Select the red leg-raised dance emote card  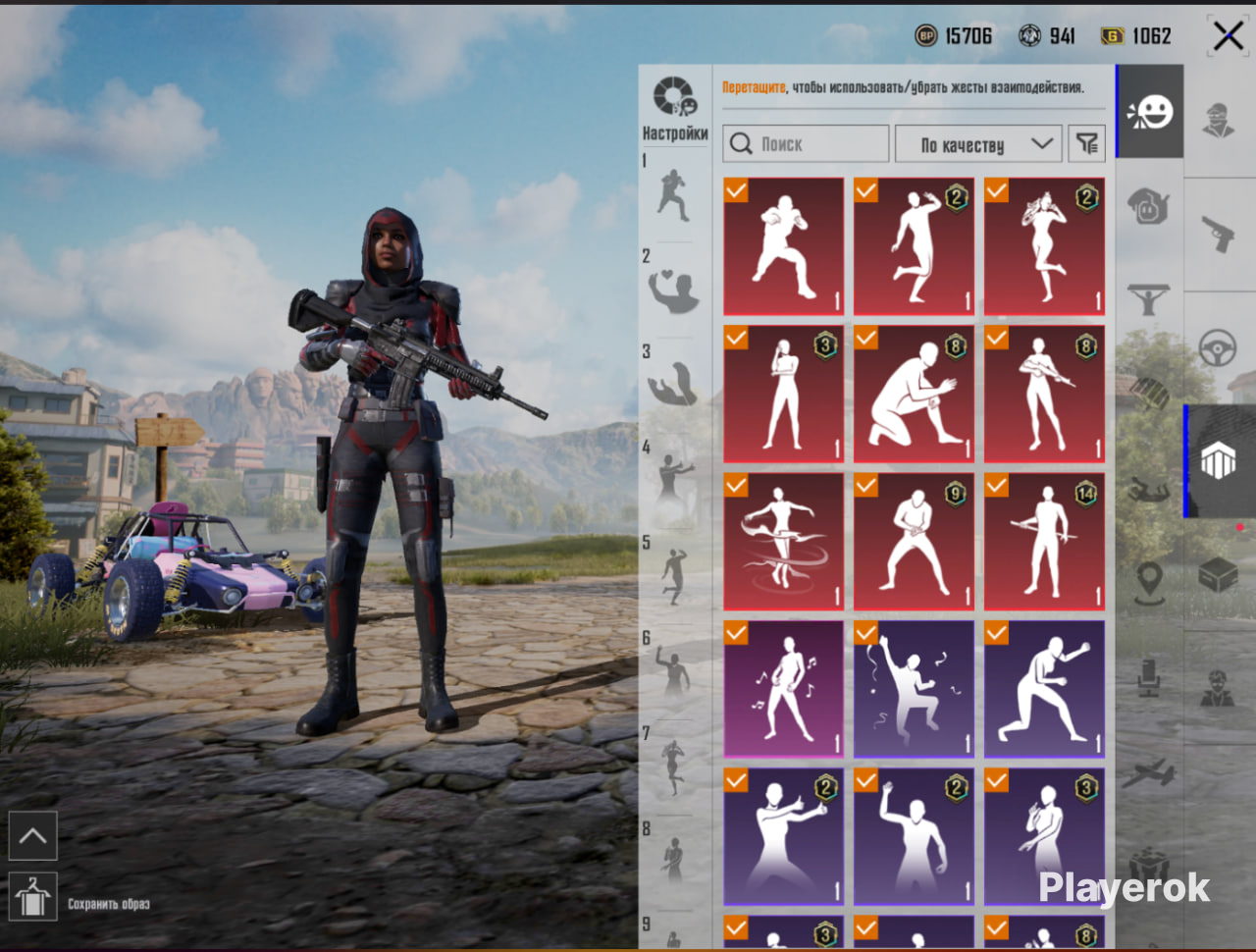(x=914, y=246)
